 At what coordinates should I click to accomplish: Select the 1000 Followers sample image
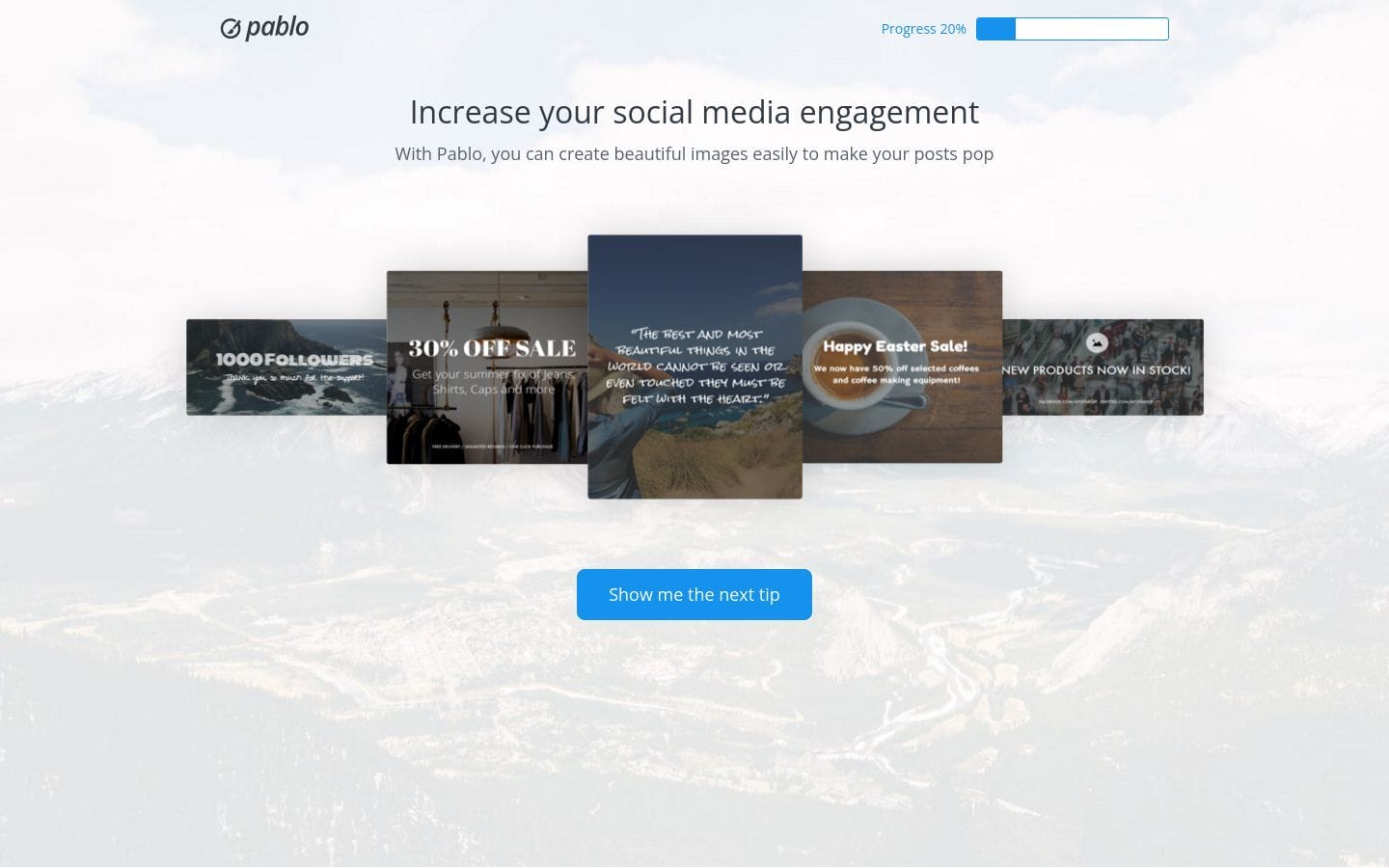click(286, 367)
